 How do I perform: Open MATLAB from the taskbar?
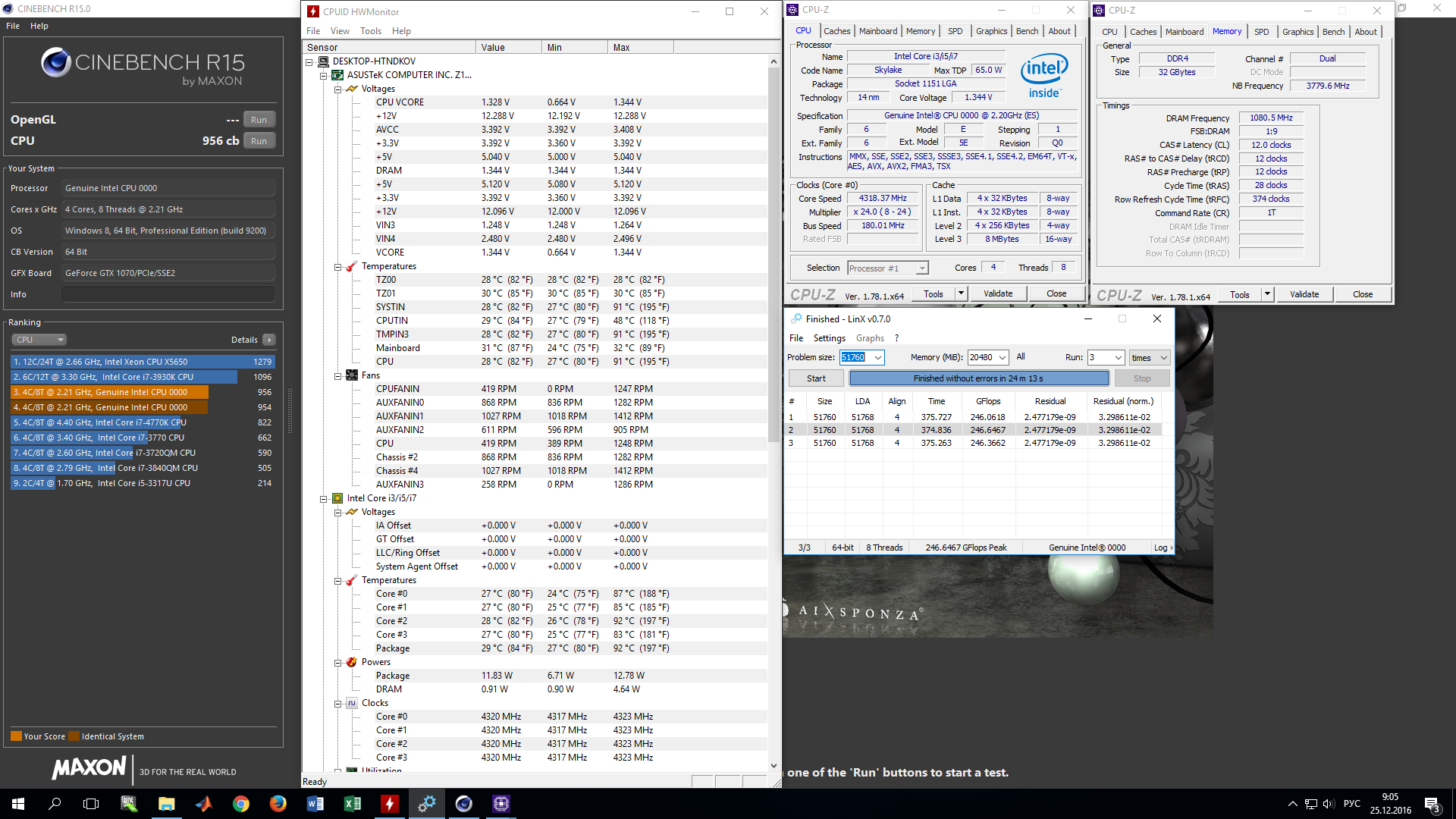point(204,804)
